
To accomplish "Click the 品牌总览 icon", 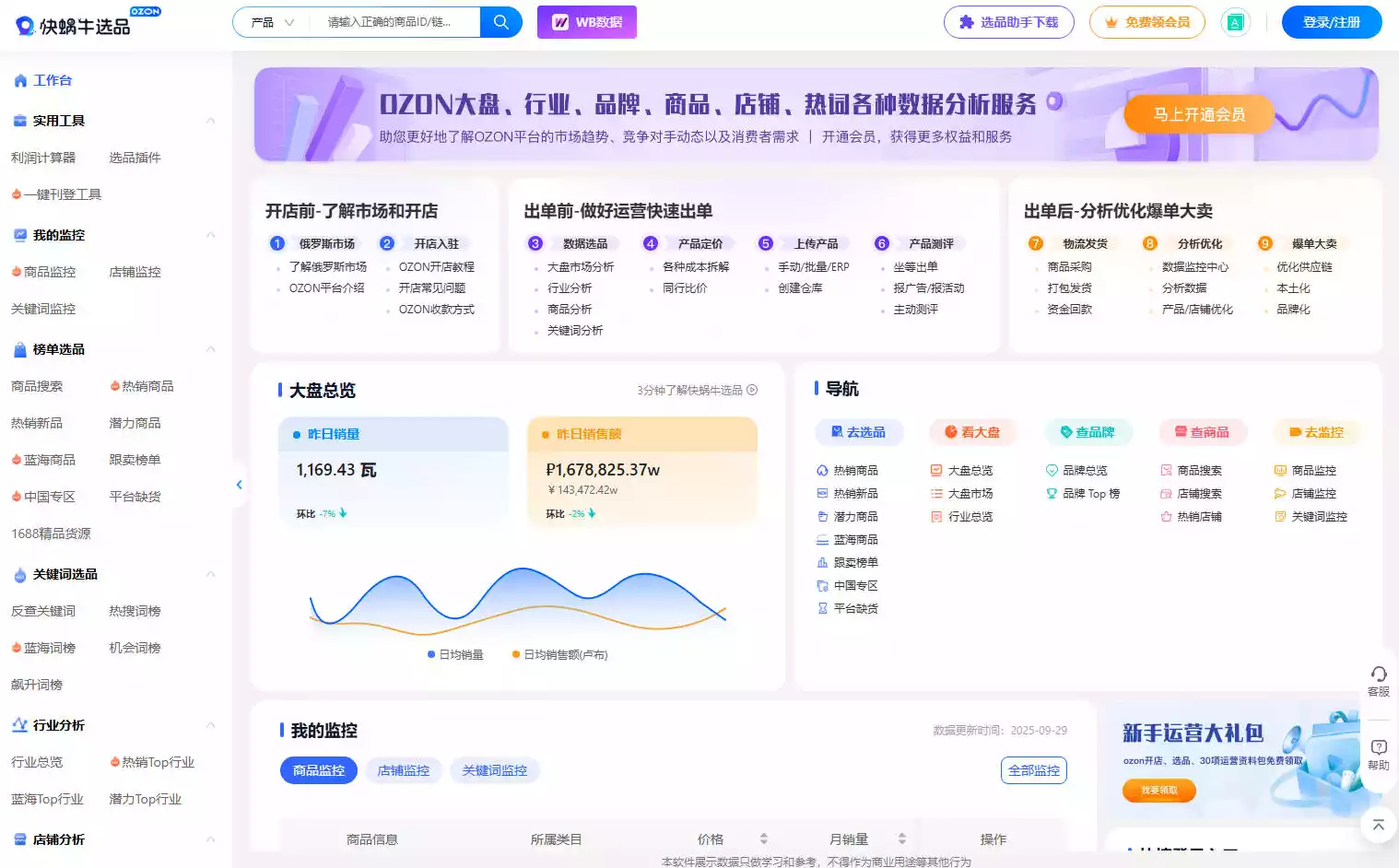I will (x=1052, y=470).
